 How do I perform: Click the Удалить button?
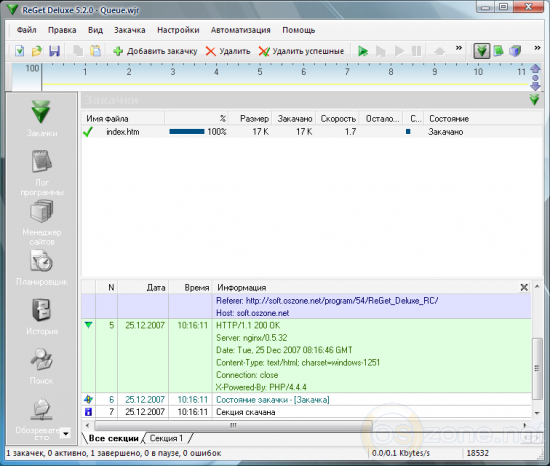[228, 51]
